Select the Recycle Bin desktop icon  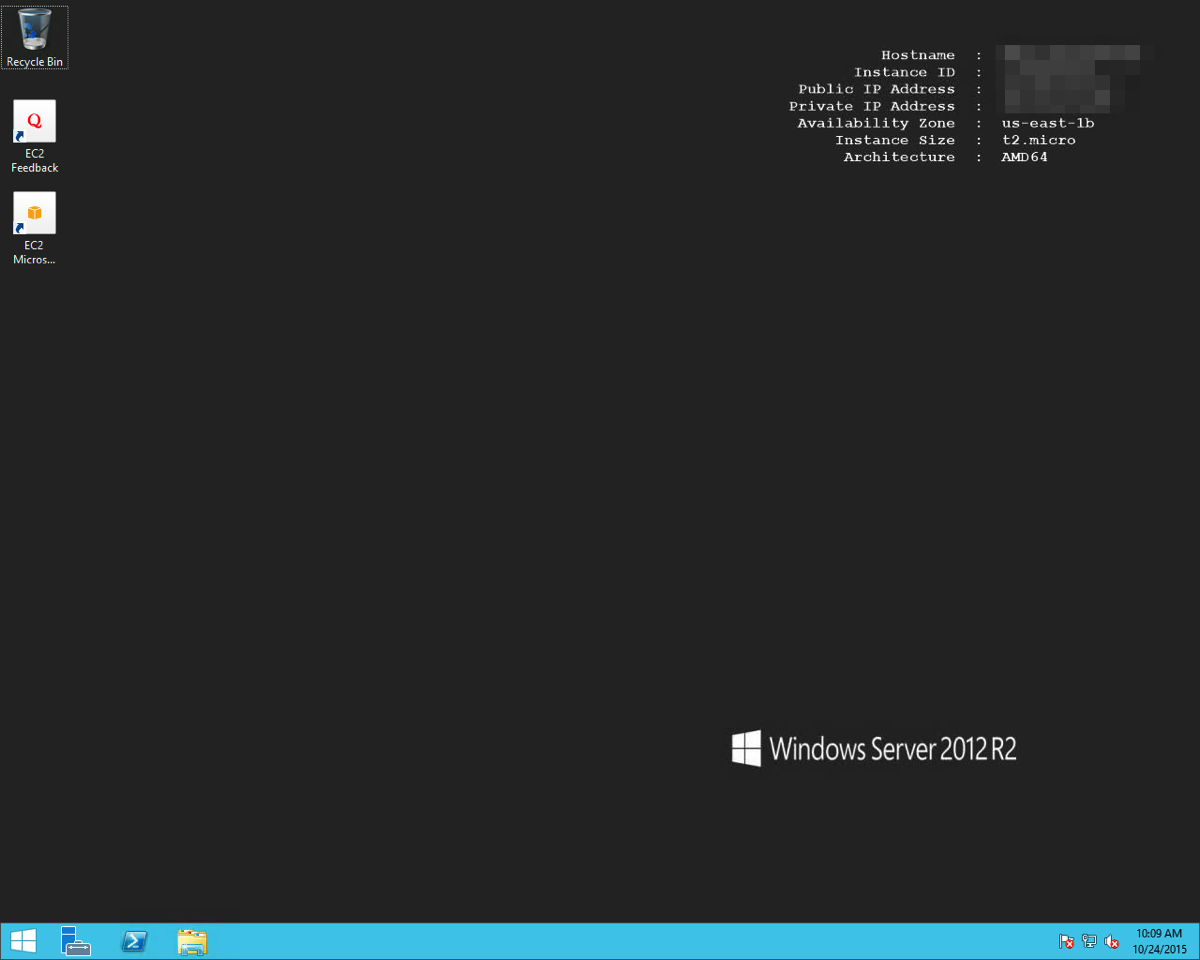pyautogui.click(x=35, y=37)
